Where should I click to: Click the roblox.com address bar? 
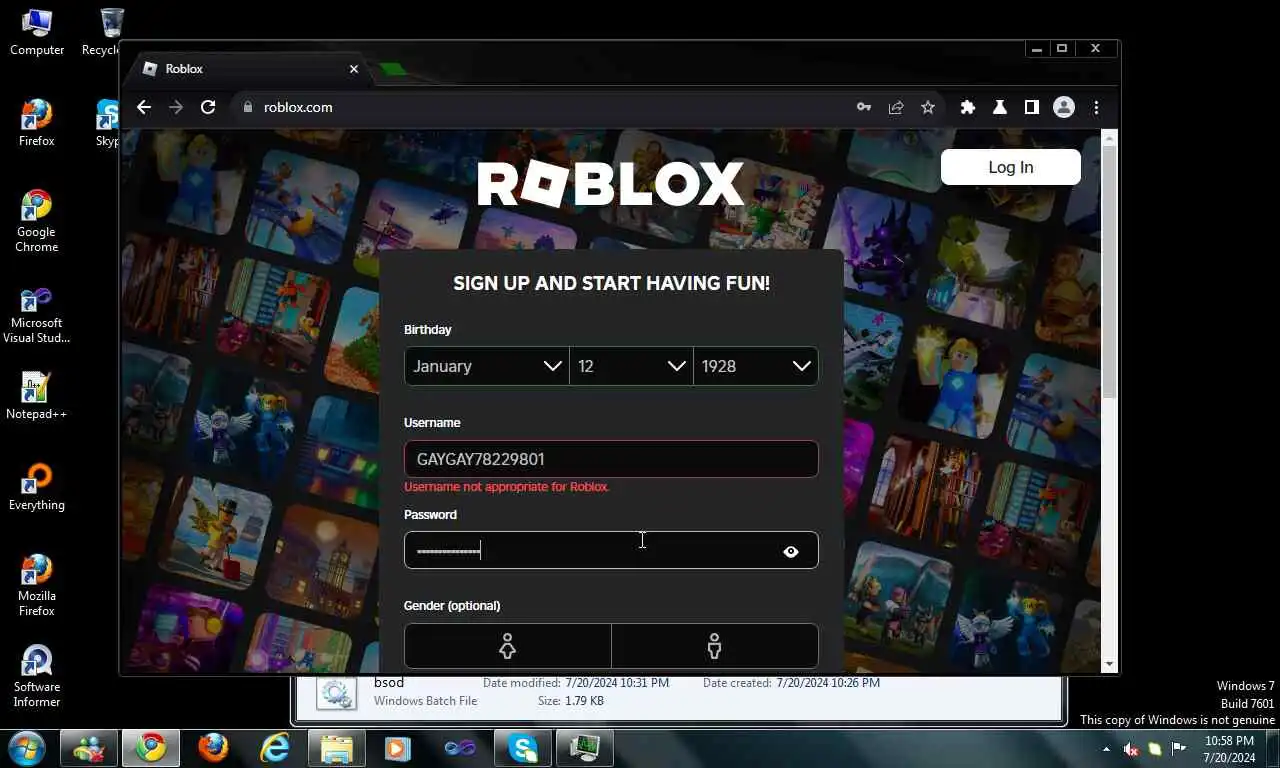click(x=540, y=107)
